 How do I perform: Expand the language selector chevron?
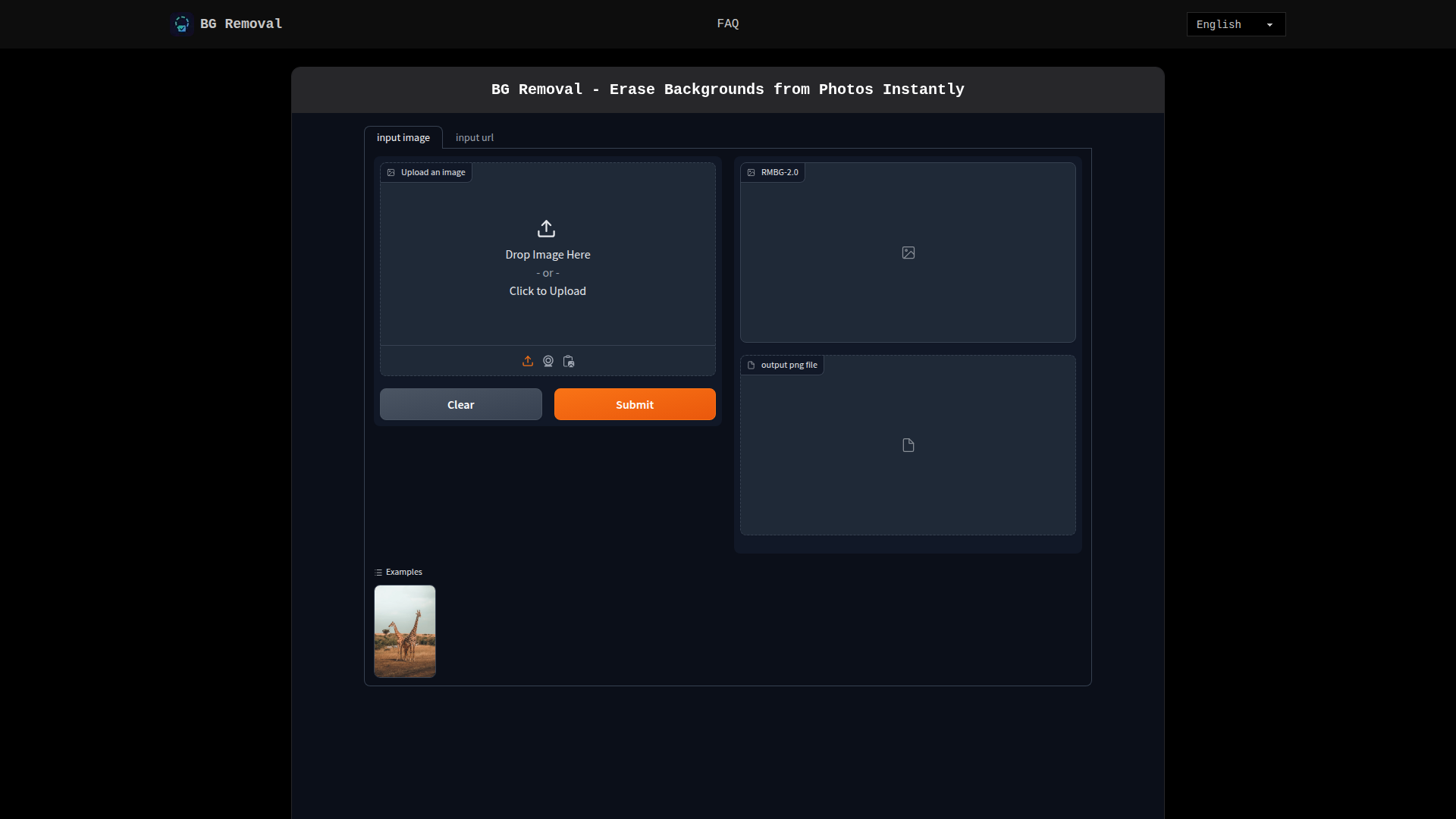click(x=1269, y=24)
